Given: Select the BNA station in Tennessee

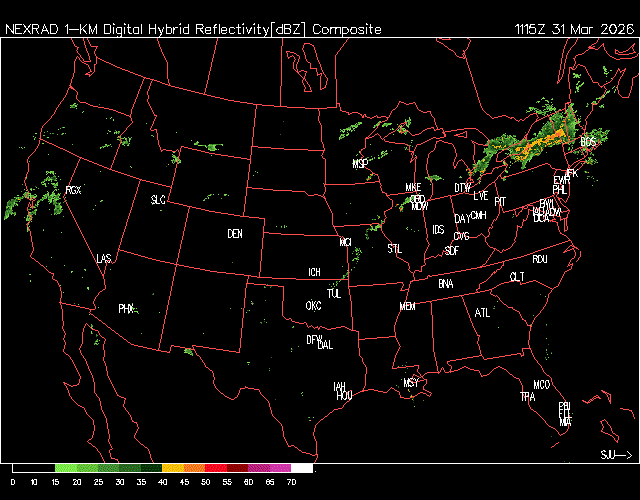Looking at the screenshot, I should click(446, 284).
